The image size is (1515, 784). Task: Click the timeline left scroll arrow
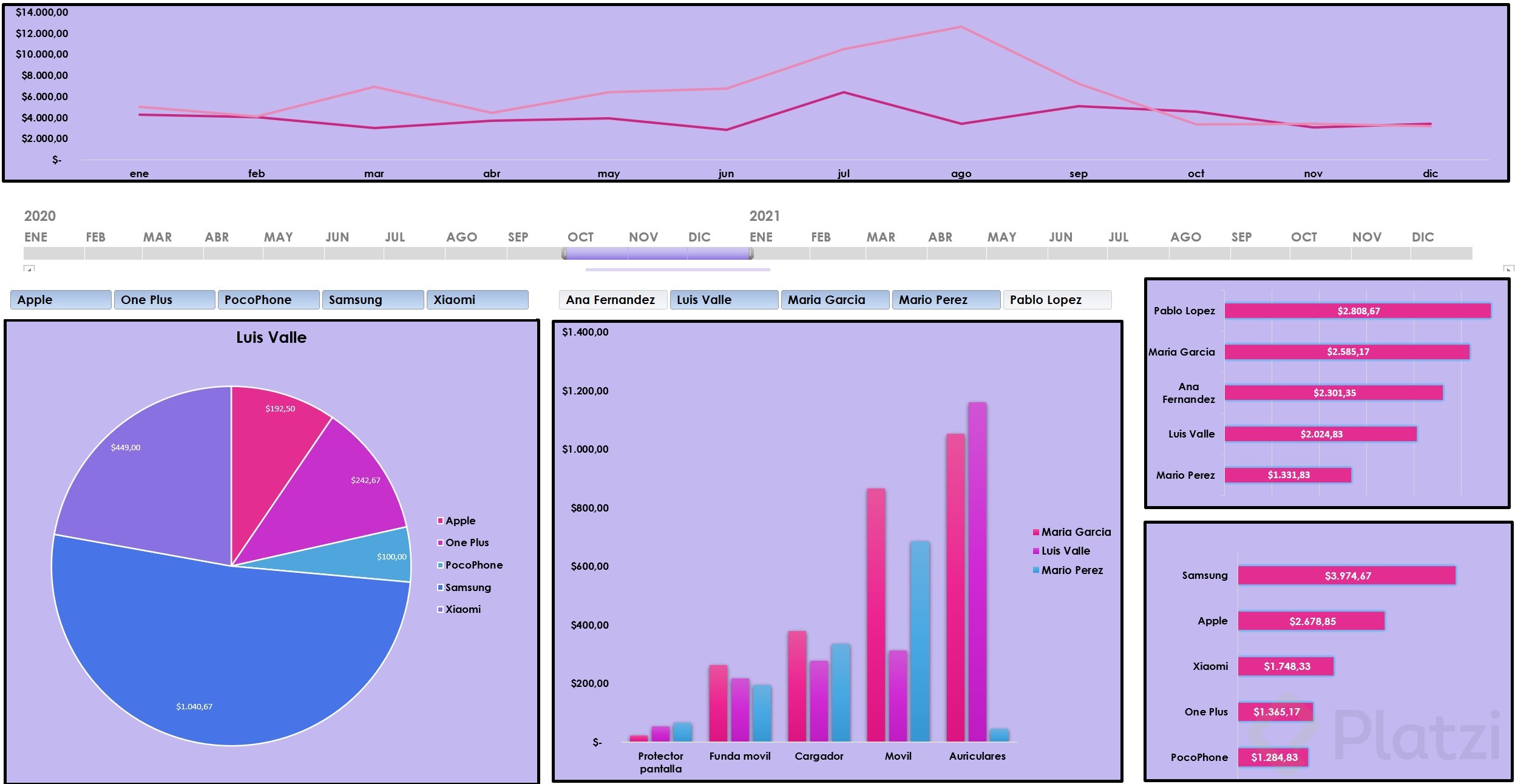pos(29,268)
